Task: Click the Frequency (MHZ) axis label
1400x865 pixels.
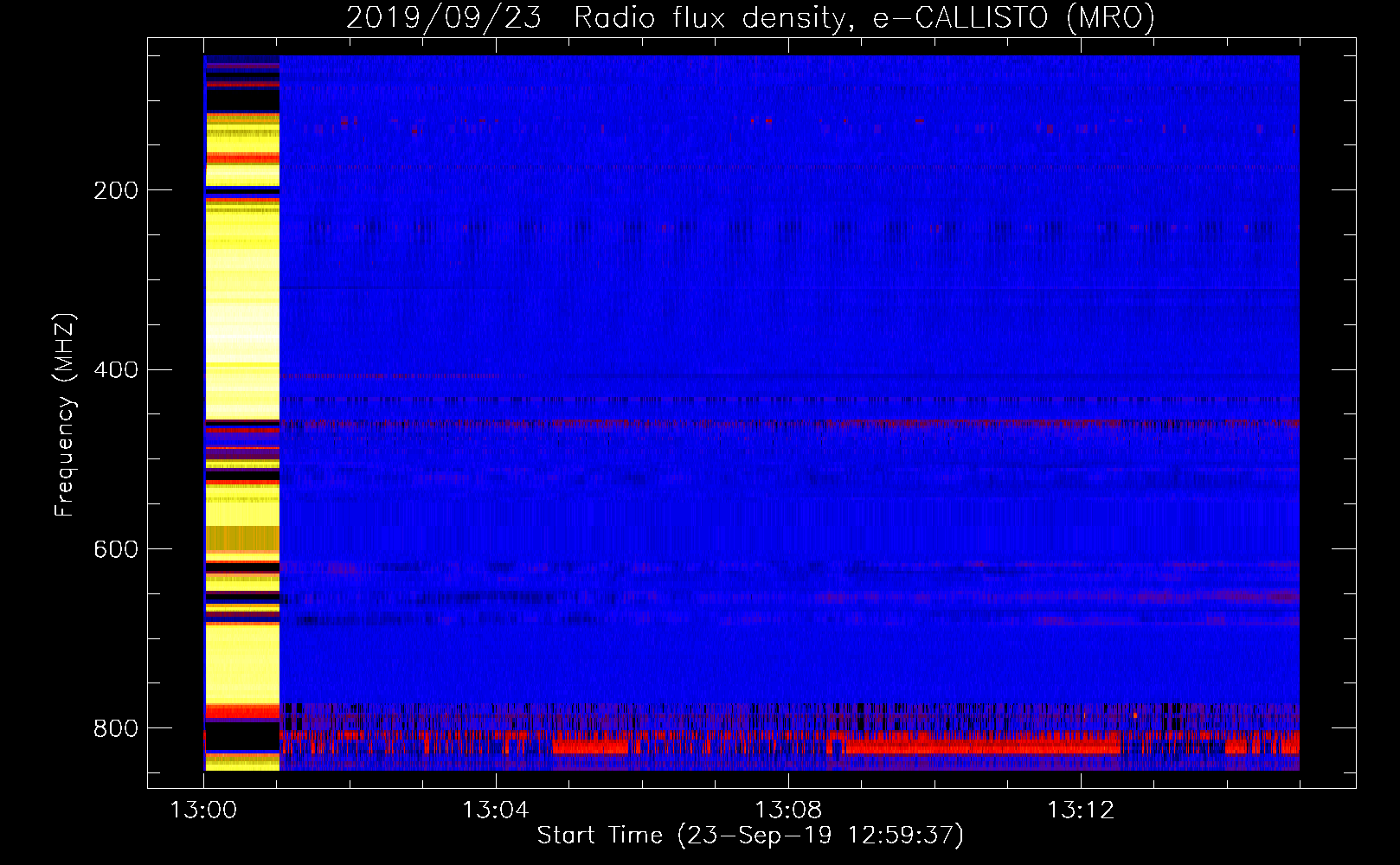Action: [x=65, y=414]
